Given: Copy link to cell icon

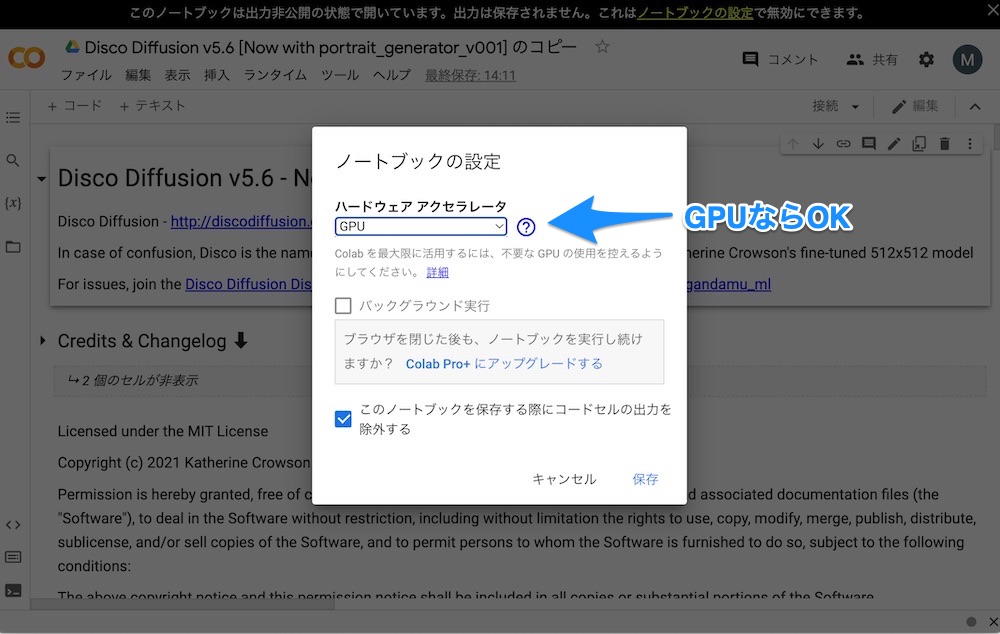Looking at the screenshot, I should pyautogui.click(x=843, y=144).
